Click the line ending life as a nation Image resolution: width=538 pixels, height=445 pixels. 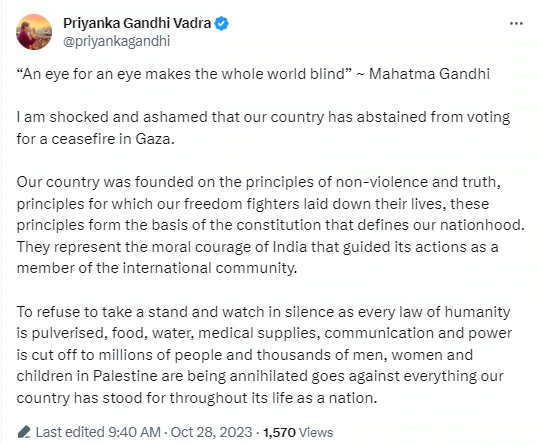tap(197, 398)
